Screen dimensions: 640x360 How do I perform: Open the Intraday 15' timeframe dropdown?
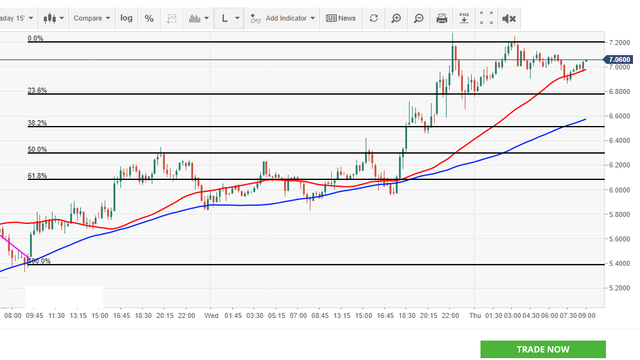click(17, 18)
